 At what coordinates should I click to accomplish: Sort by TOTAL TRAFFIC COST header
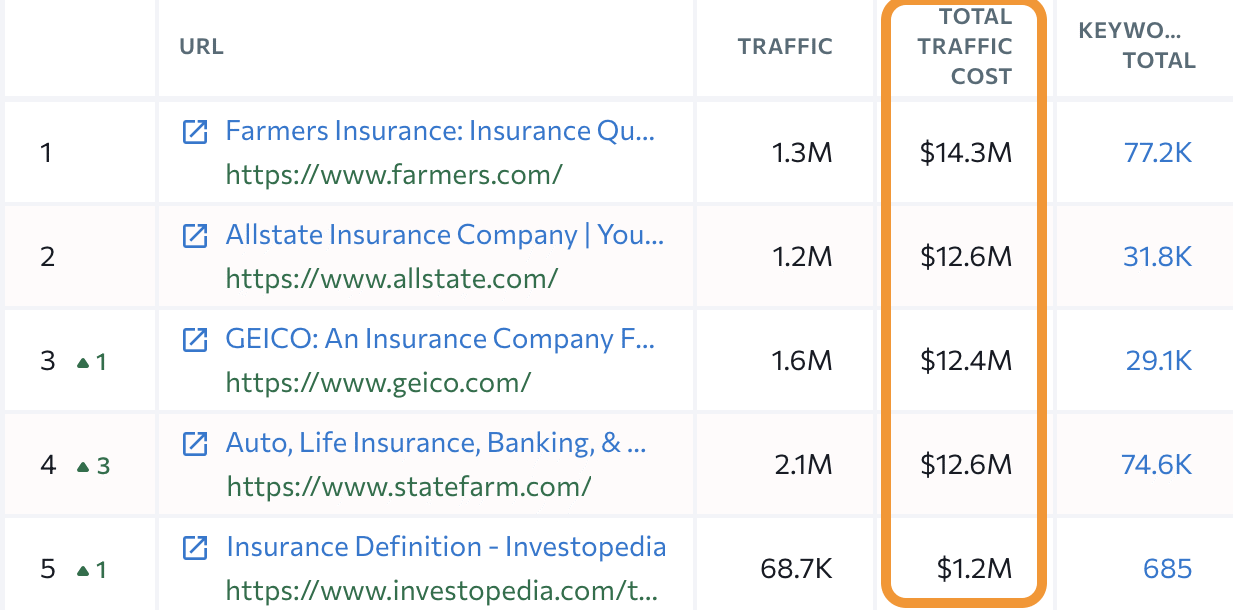963,46
